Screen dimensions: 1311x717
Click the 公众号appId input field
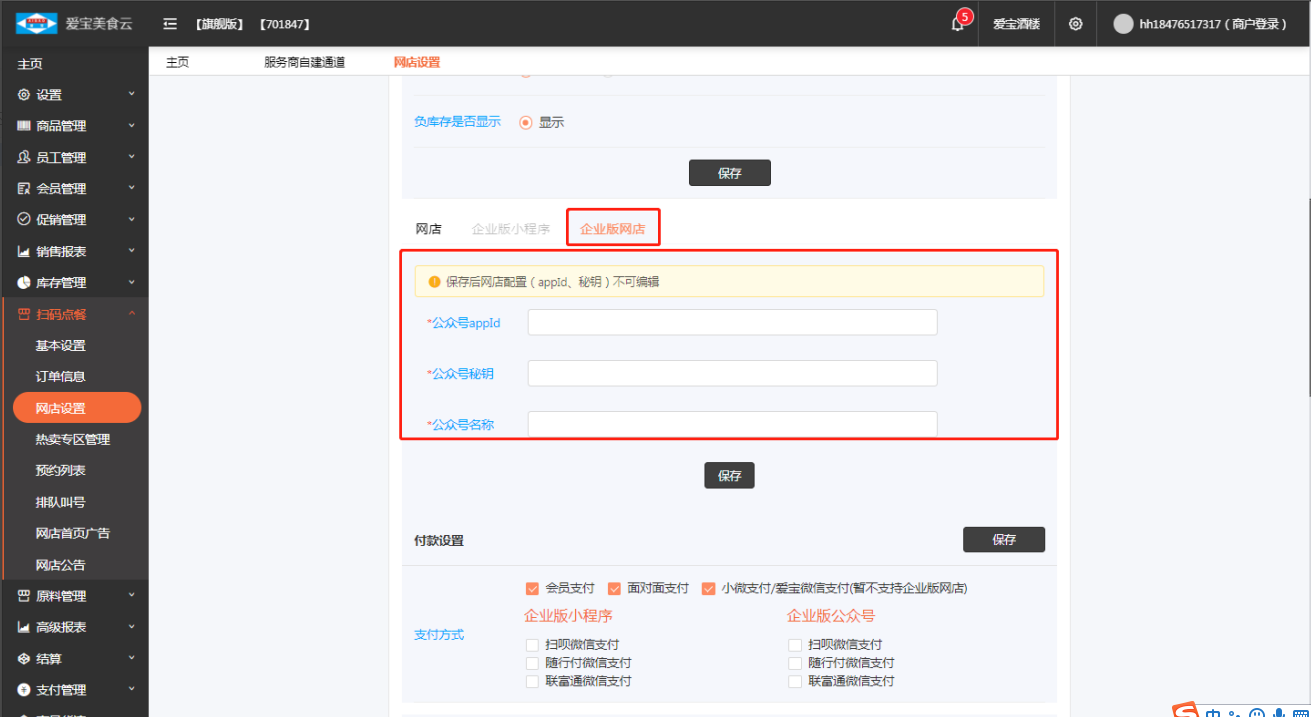click(x=732, y=322)
